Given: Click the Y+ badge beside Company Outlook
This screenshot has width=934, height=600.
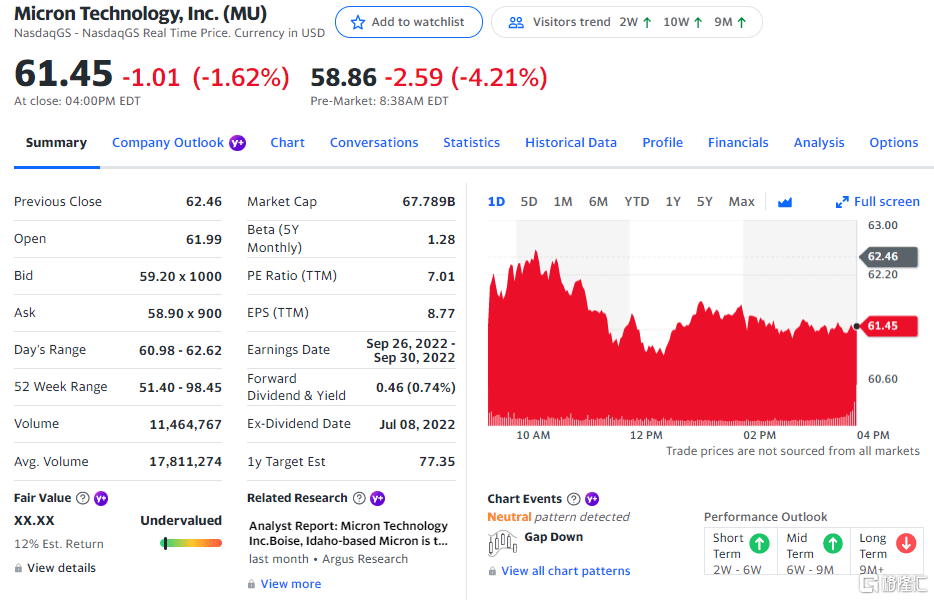Looking at the screenshot, I should [238, 143].
